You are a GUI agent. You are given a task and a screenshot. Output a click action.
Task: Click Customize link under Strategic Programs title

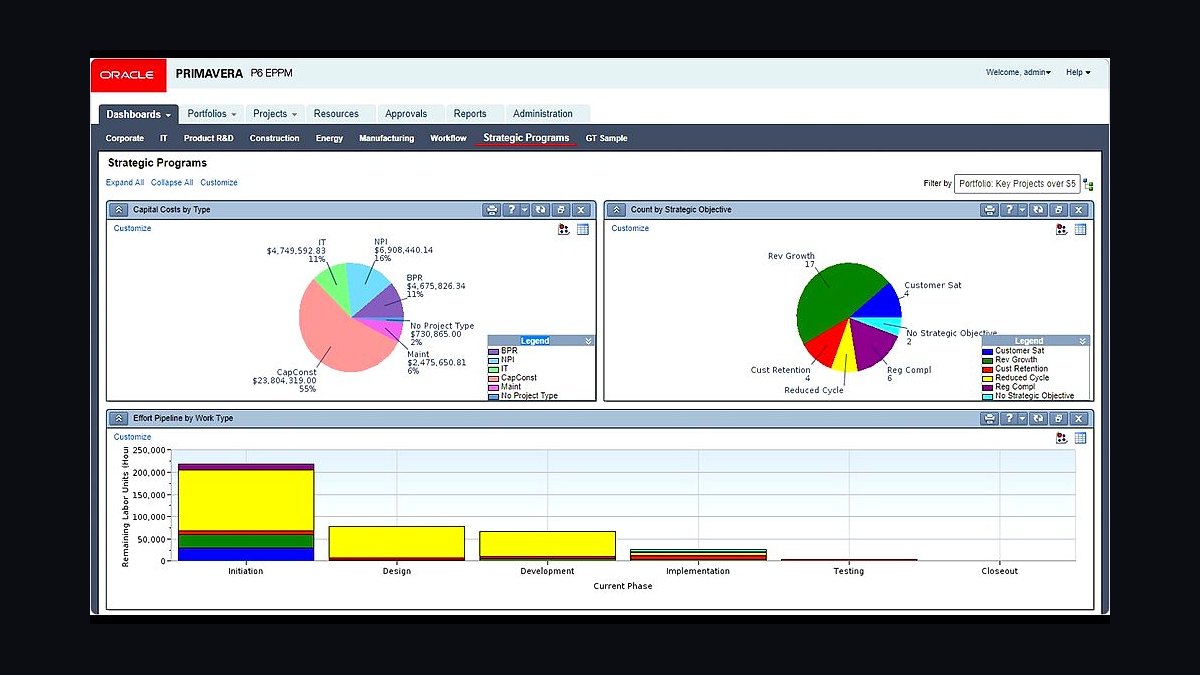219,183
